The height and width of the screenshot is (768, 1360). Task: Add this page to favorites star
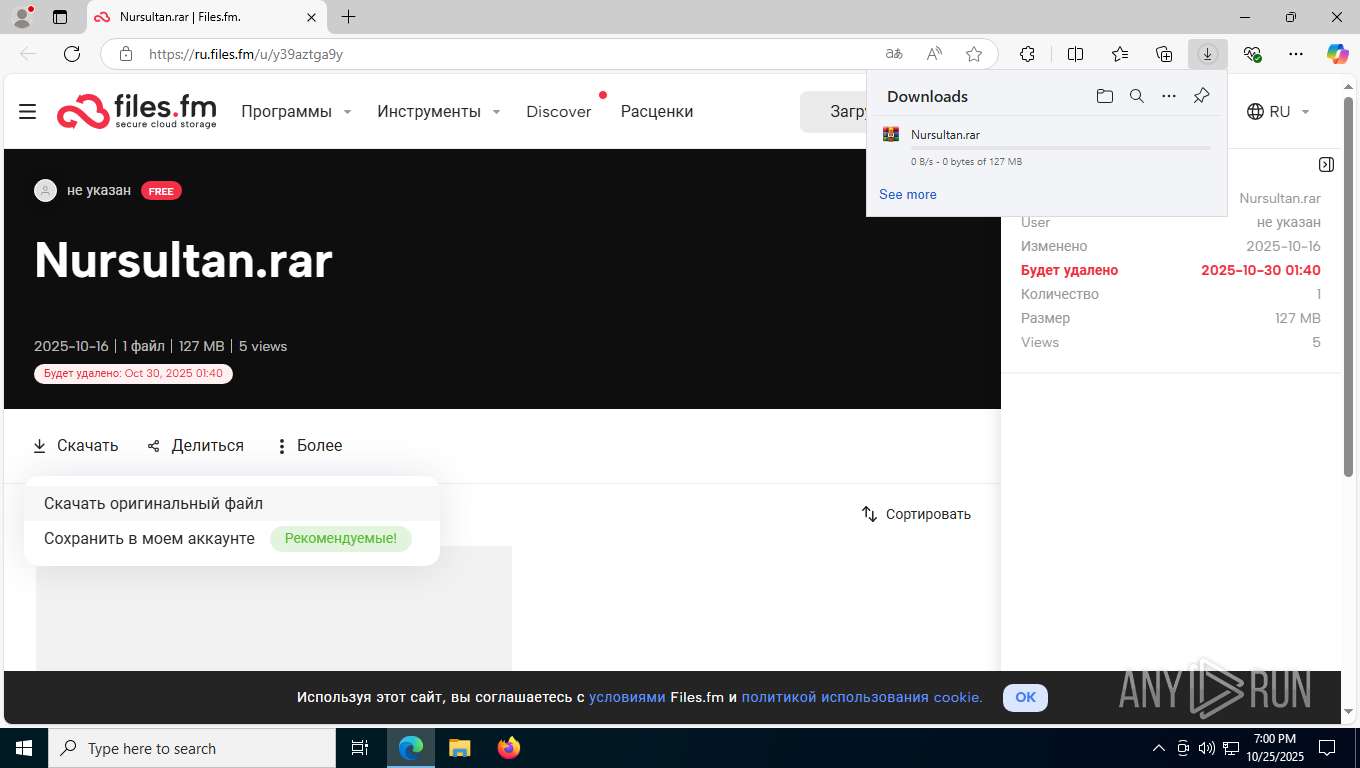coord(974,54)
